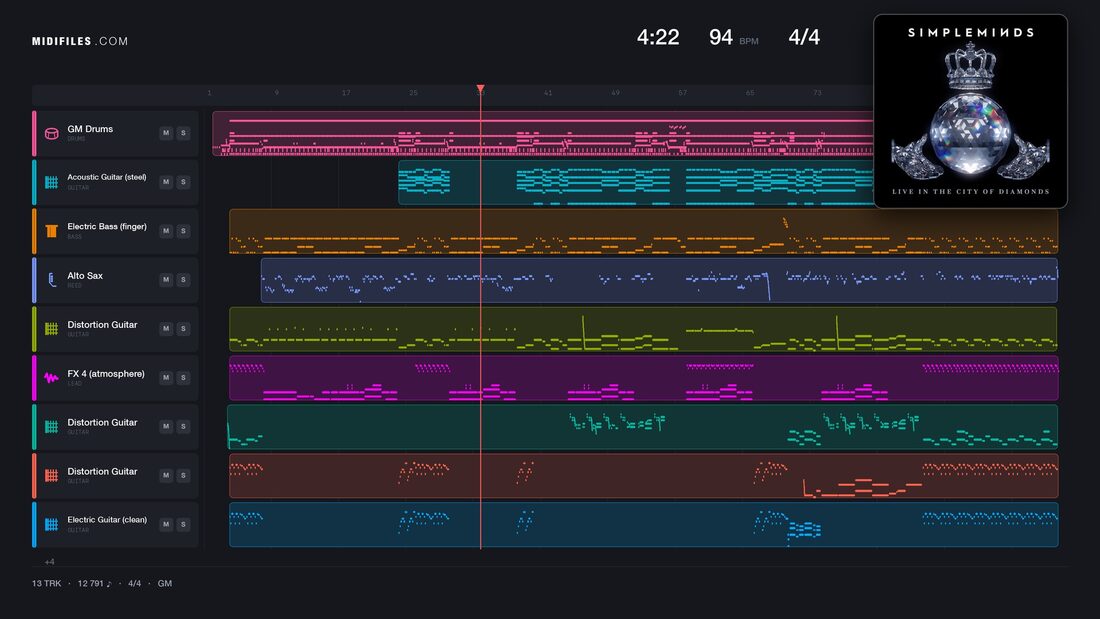
Task: Solo the Electric Bass (finger) track
Action: [183, 231]
